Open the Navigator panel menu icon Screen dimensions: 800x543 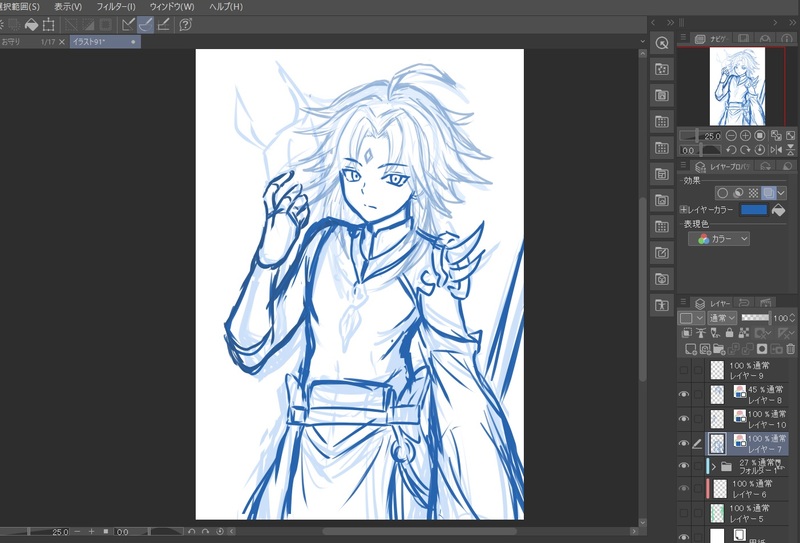click(x=683, y=37)
